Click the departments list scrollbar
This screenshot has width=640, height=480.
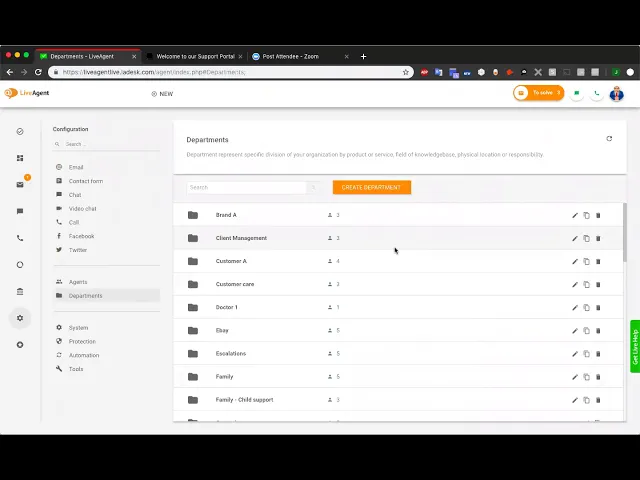(x=624, y=233)
